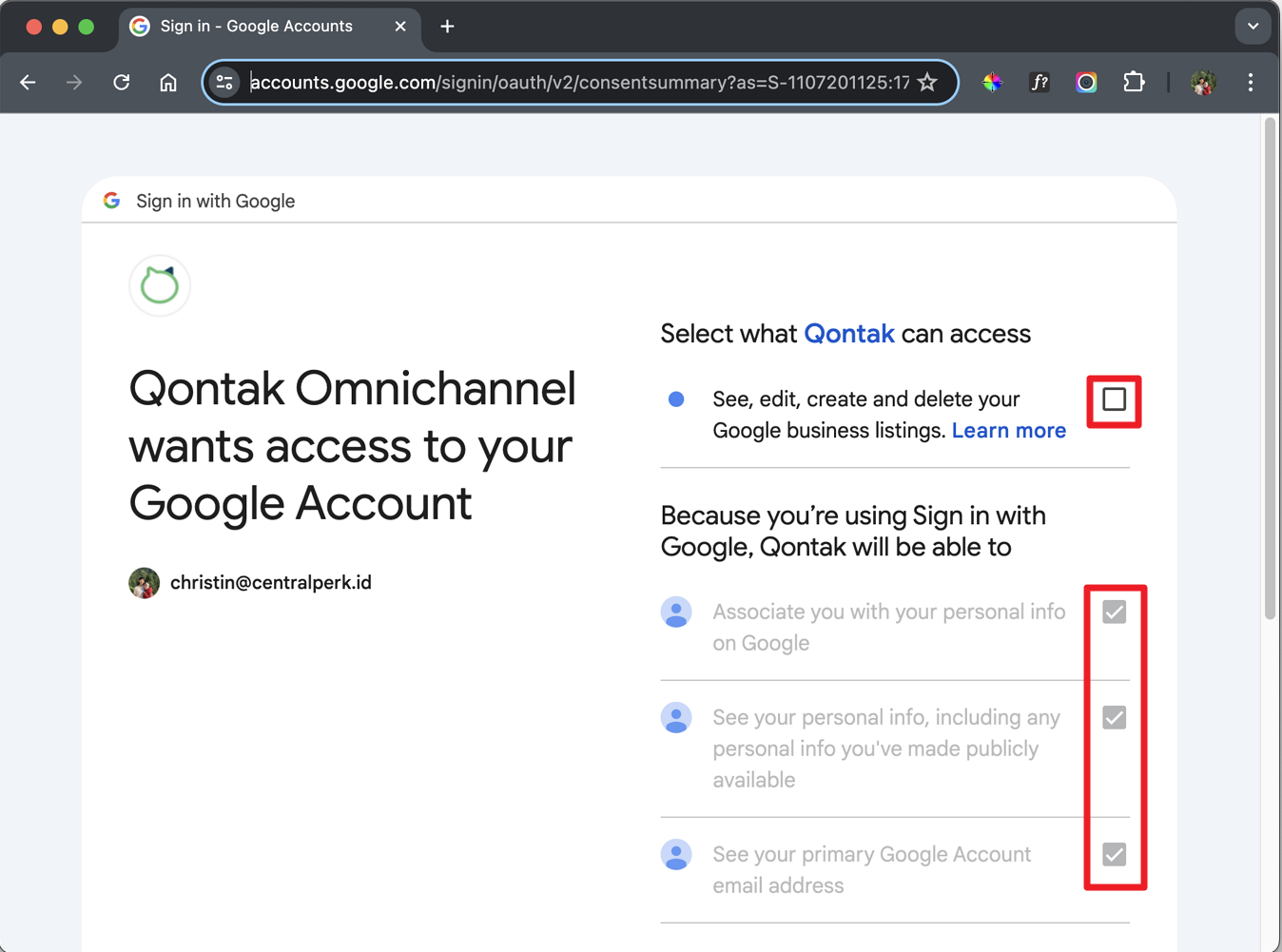Image resolution: width=1282 pixels, height=952 pixels.
Task: Open the colorful pinwheel extension icon
Action: click(992, 83)
